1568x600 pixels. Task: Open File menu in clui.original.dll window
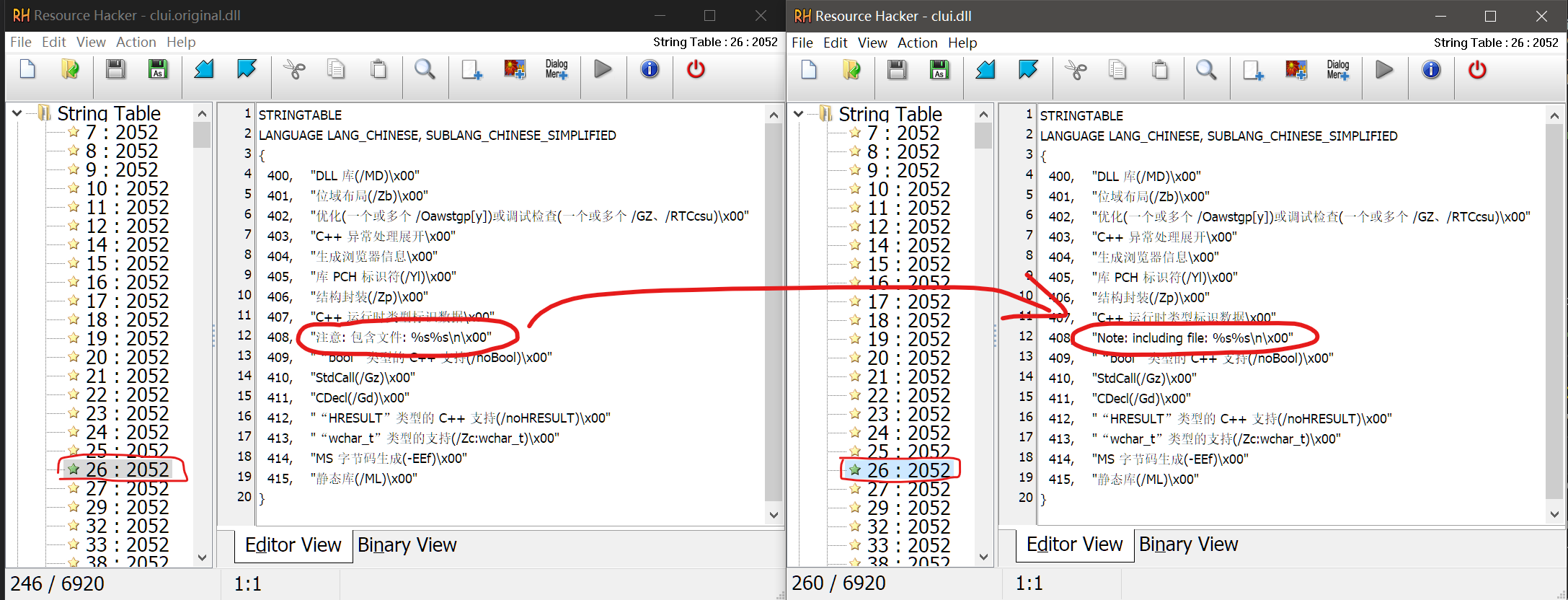pyautogui.click(x=21, y=43)
